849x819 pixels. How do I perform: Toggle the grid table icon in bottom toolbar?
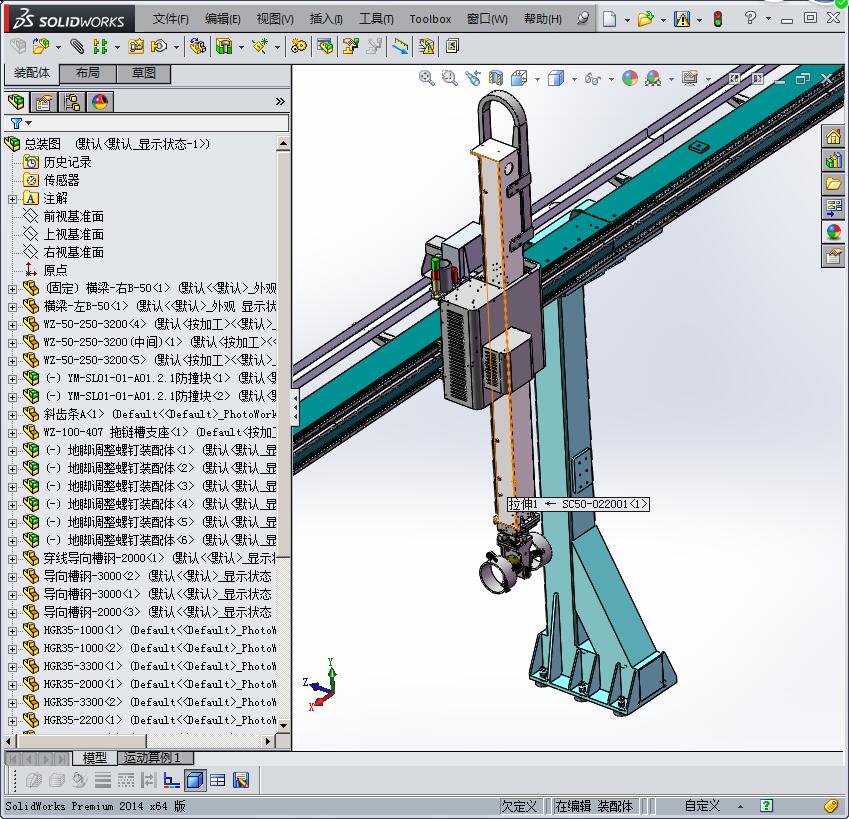point(218,780)
